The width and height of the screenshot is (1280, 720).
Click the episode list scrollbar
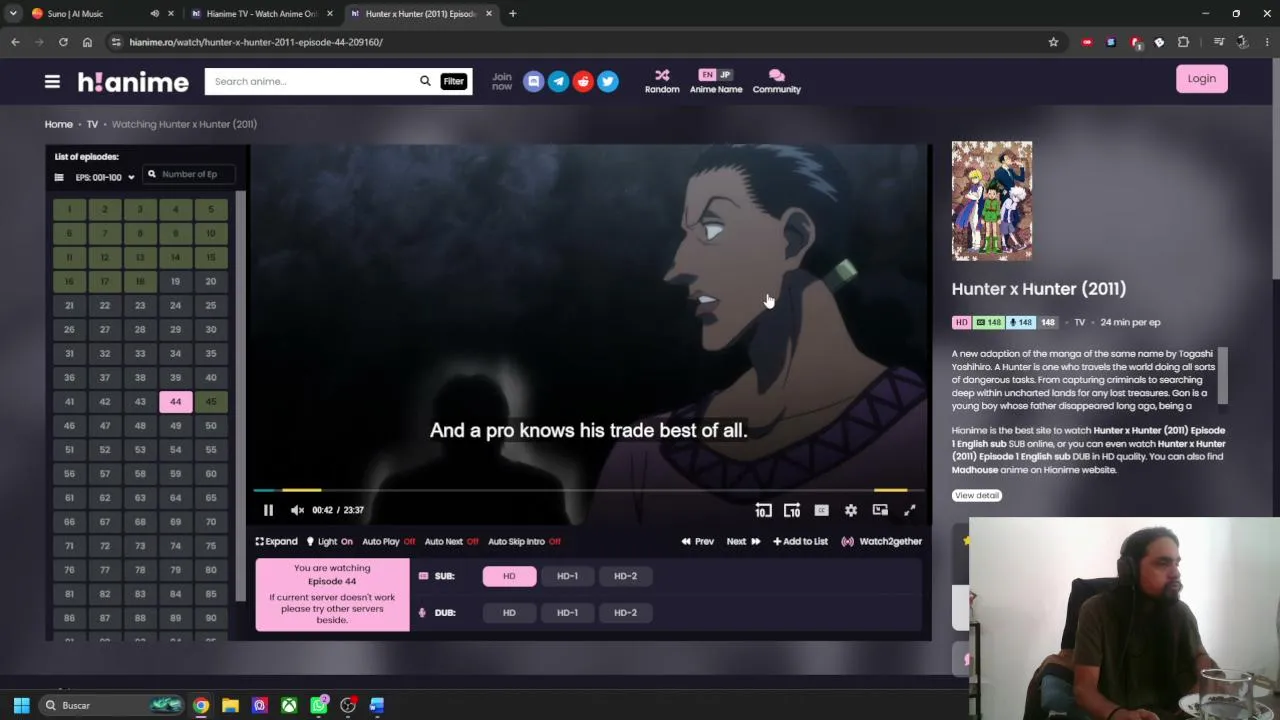point(240,395)
